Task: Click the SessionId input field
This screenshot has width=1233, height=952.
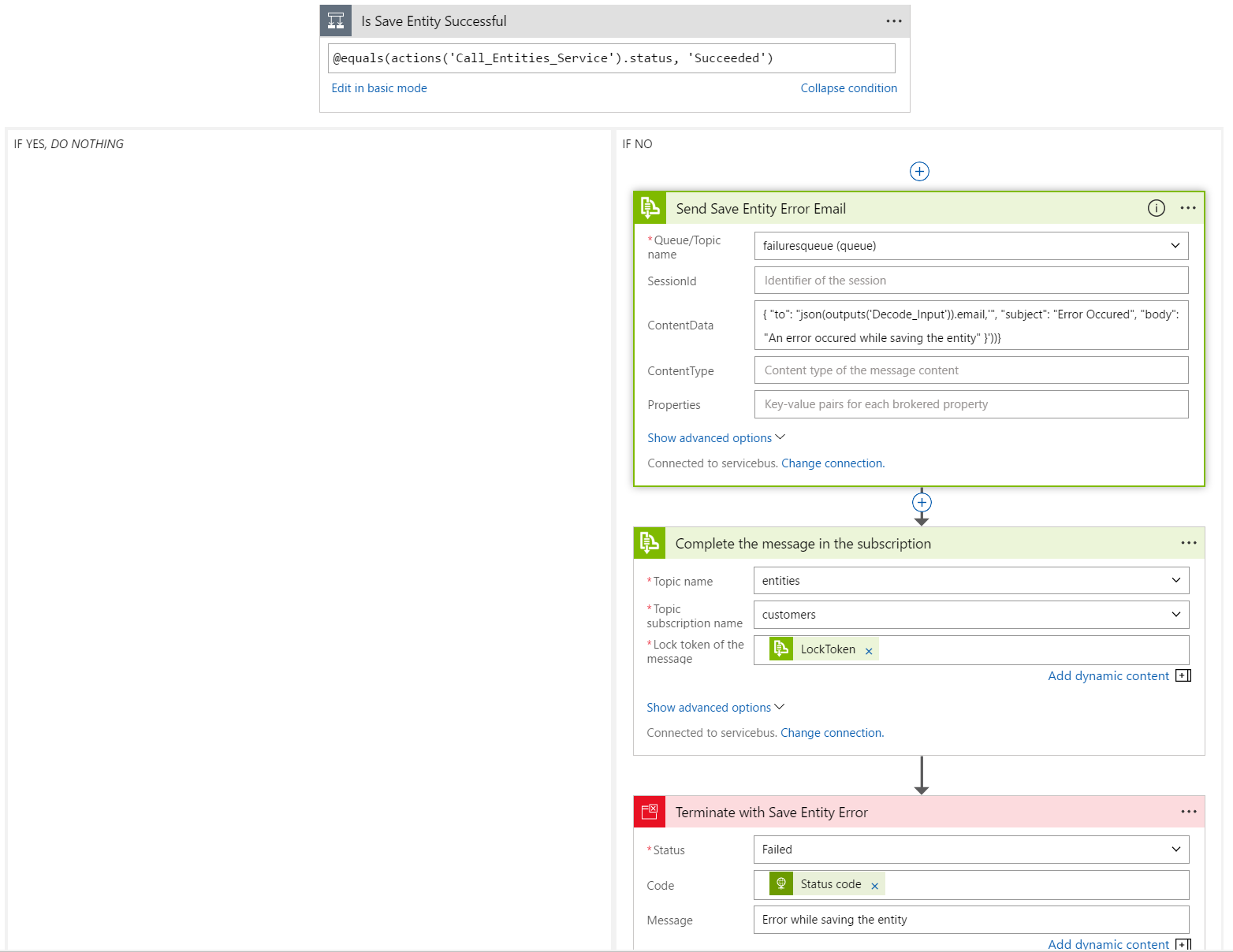Action: 970,281
